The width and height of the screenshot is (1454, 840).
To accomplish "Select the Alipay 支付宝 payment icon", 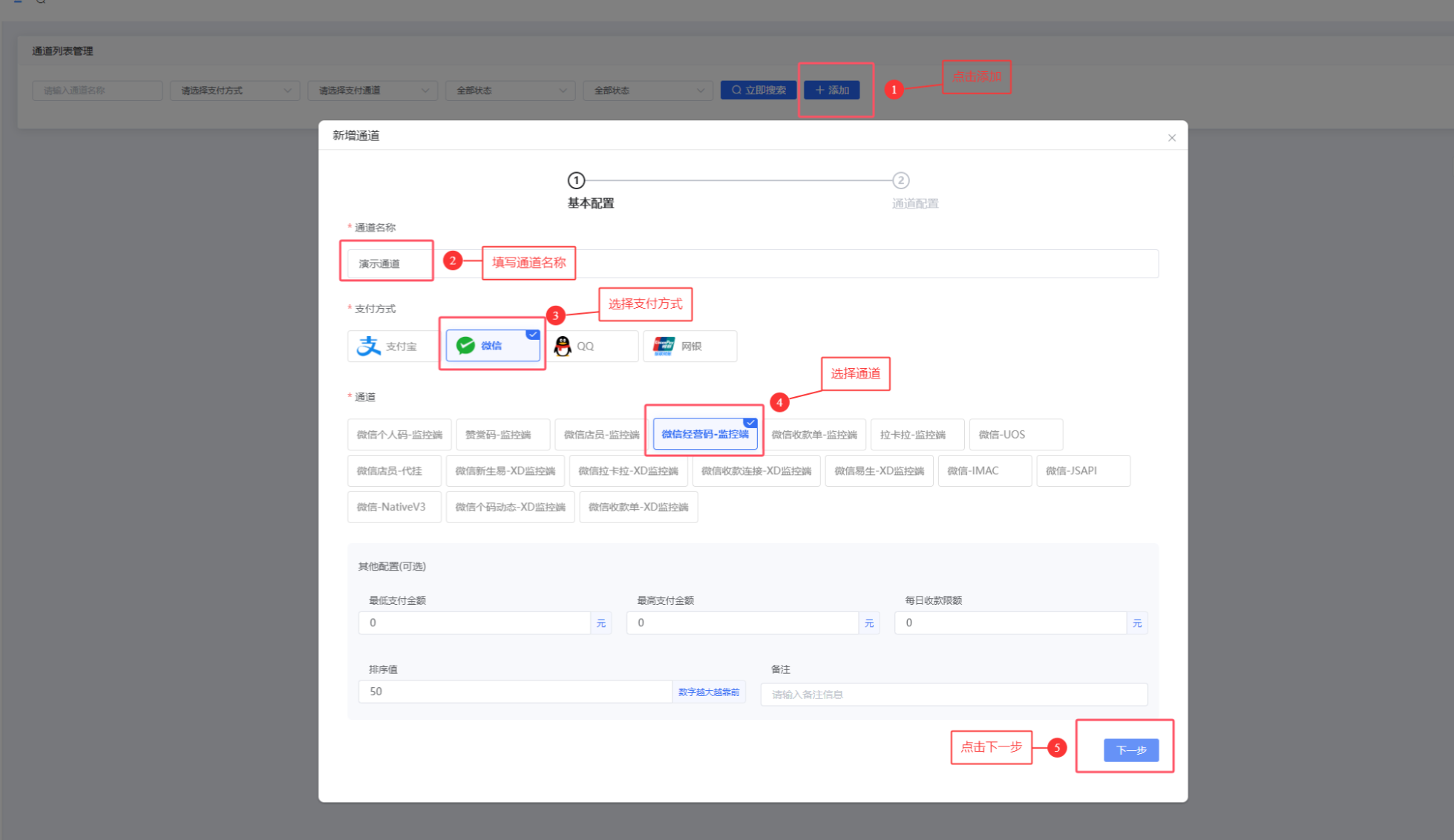I will click(x=369, y=346).
